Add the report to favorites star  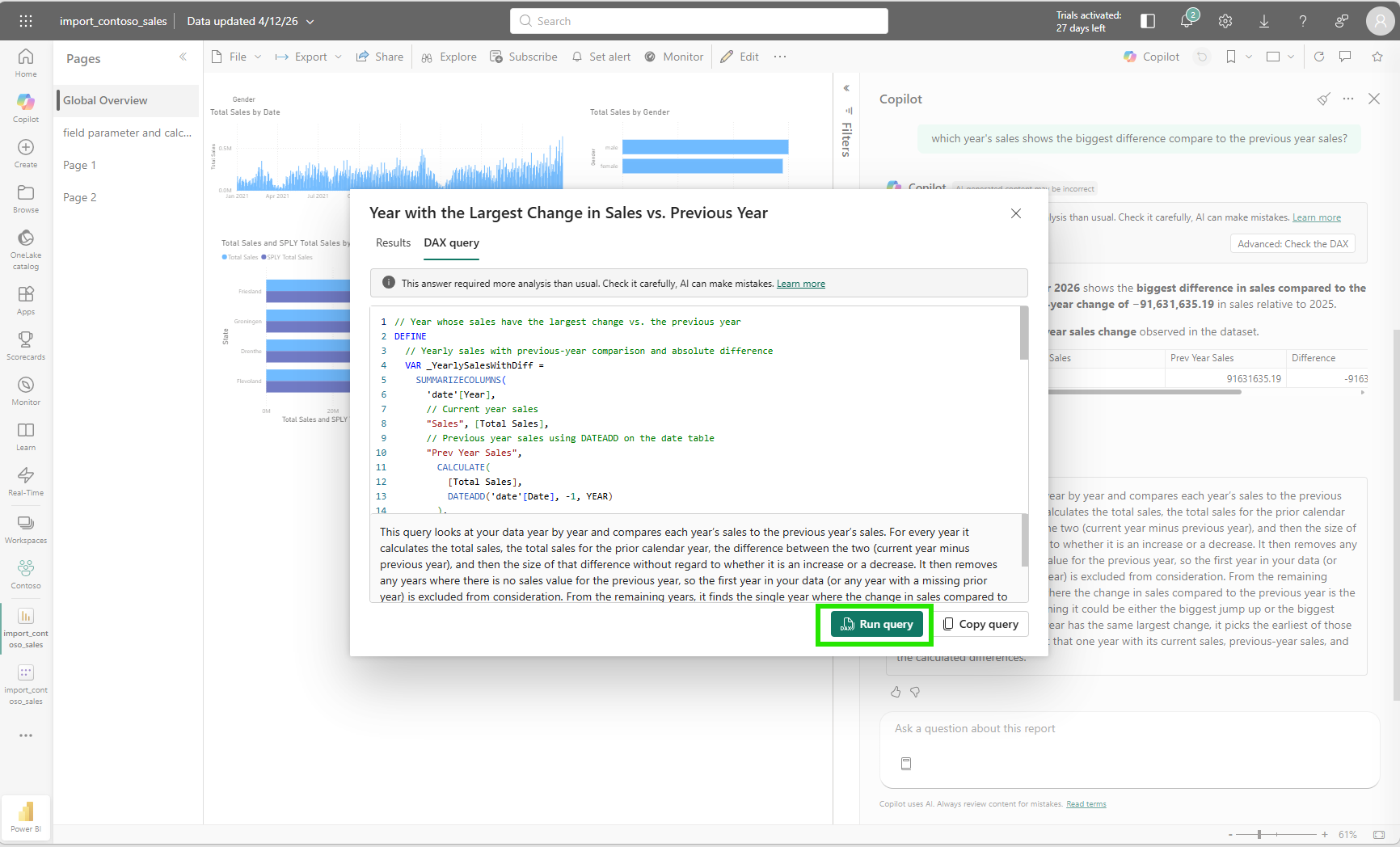[x=1377, y=57]
